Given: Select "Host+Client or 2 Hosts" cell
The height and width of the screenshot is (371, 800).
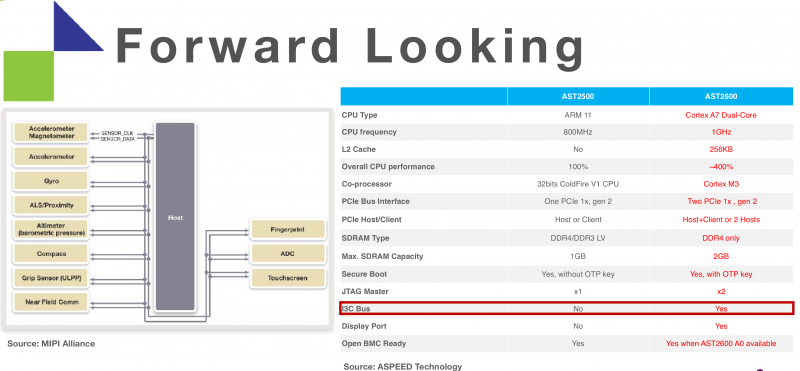Looking at the screenshot, I should (x=721, y=219).
